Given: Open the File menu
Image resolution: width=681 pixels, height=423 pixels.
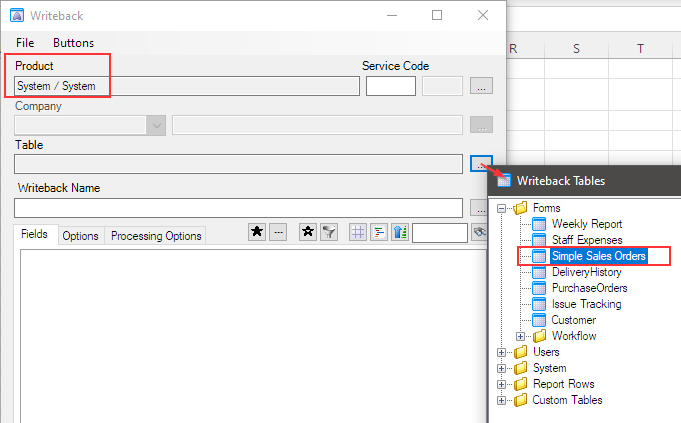Looking at the screenshot, I should pos(25,43).
